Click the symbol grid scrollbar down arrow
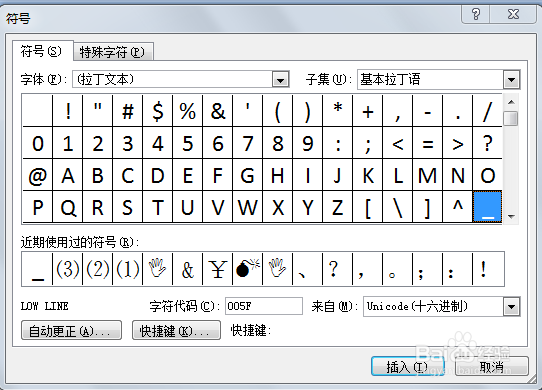Viewport: 542px width, 390px height. tap(512, 217)
